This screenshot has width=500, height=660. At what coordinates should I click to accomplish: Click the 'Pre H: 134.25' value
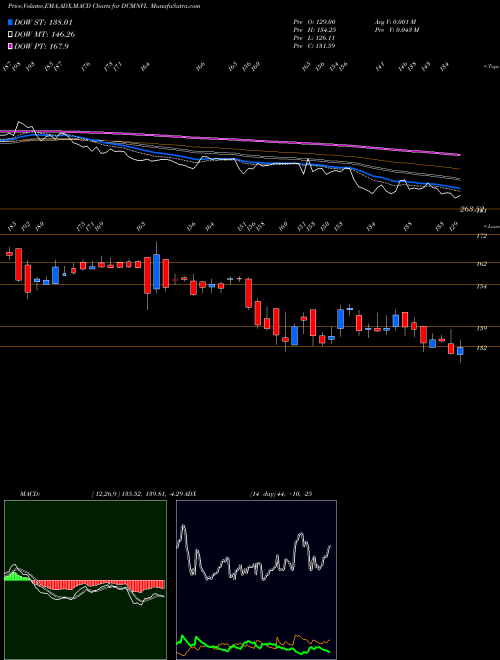click(x=314, y=30)
